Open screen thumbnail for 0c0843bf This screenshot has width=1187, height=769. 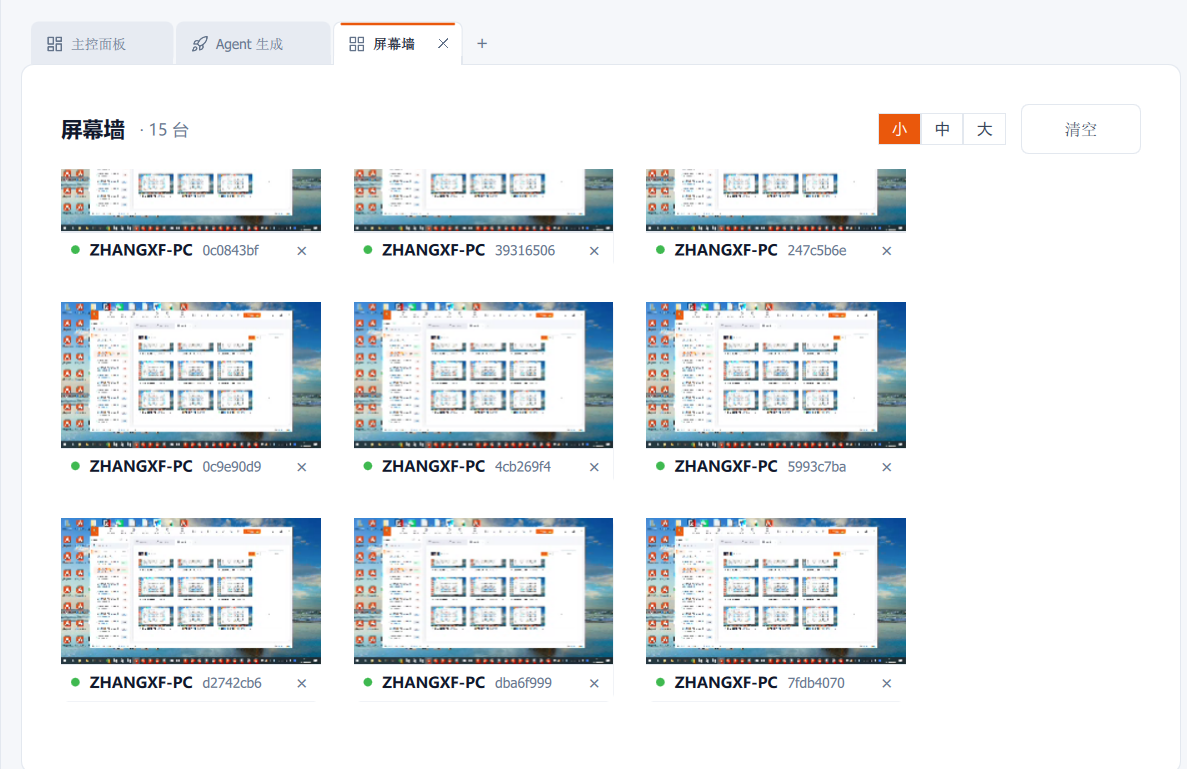pos(191,200)
